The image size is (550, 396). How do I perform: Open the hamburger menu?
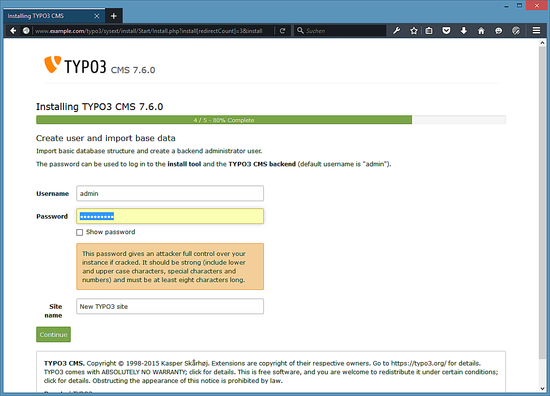(x=536, y=31)
